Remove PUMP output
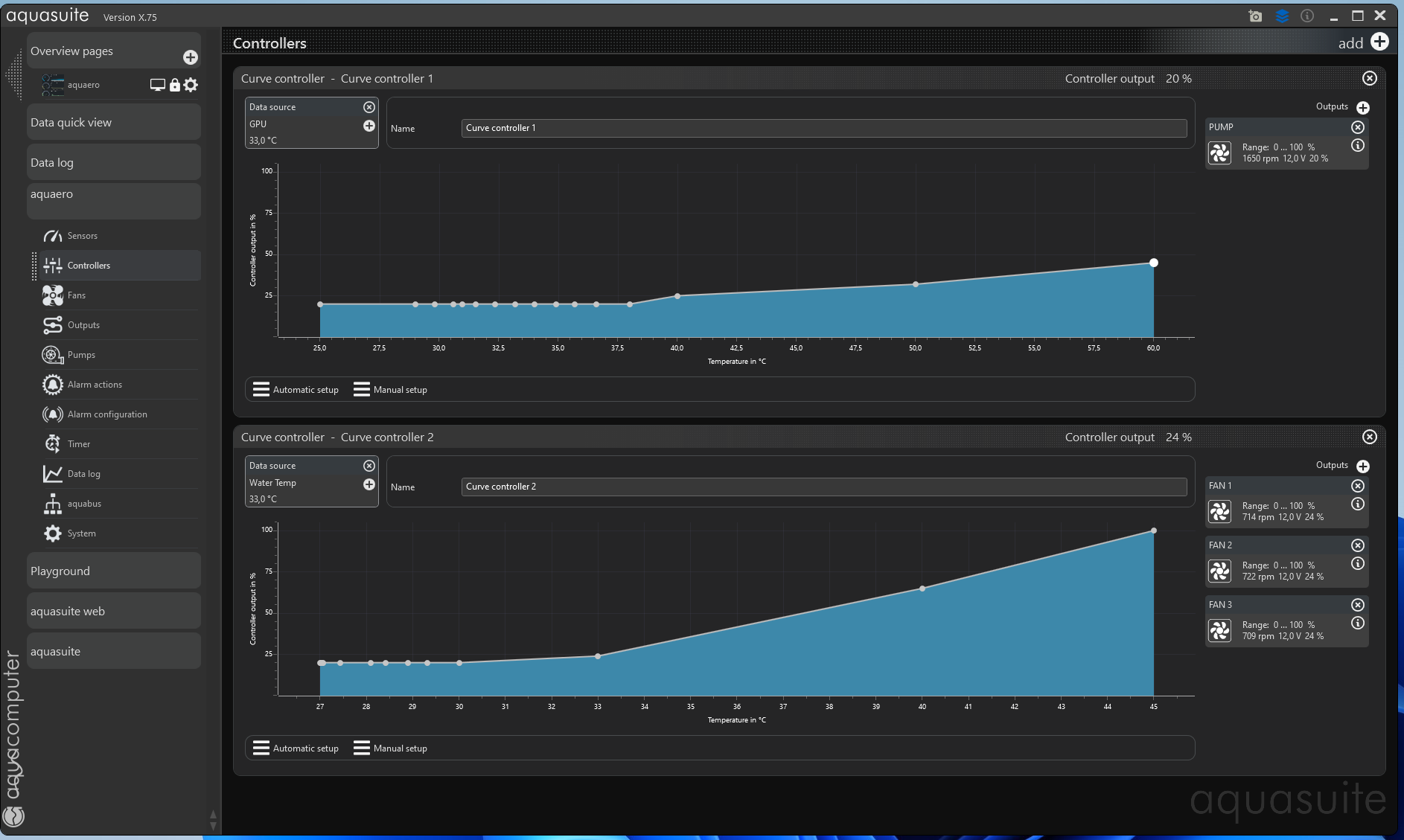1404x840 pixels. (1358, 127)
